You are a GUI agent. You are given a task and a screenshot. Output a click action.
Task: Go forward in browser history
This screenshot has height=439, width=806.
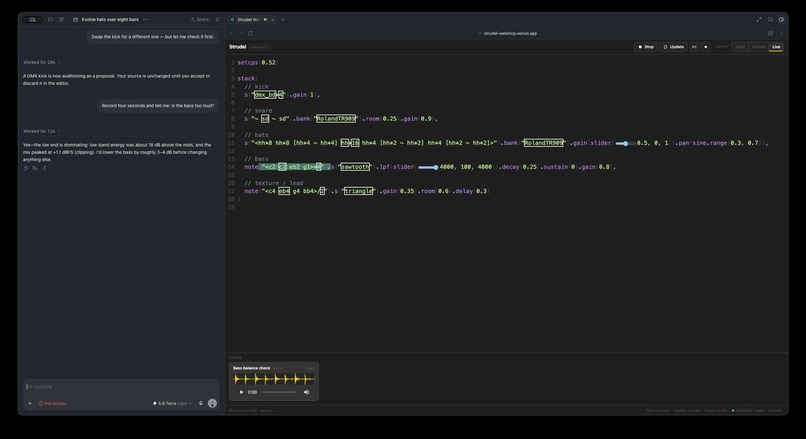tap(241, 33)
